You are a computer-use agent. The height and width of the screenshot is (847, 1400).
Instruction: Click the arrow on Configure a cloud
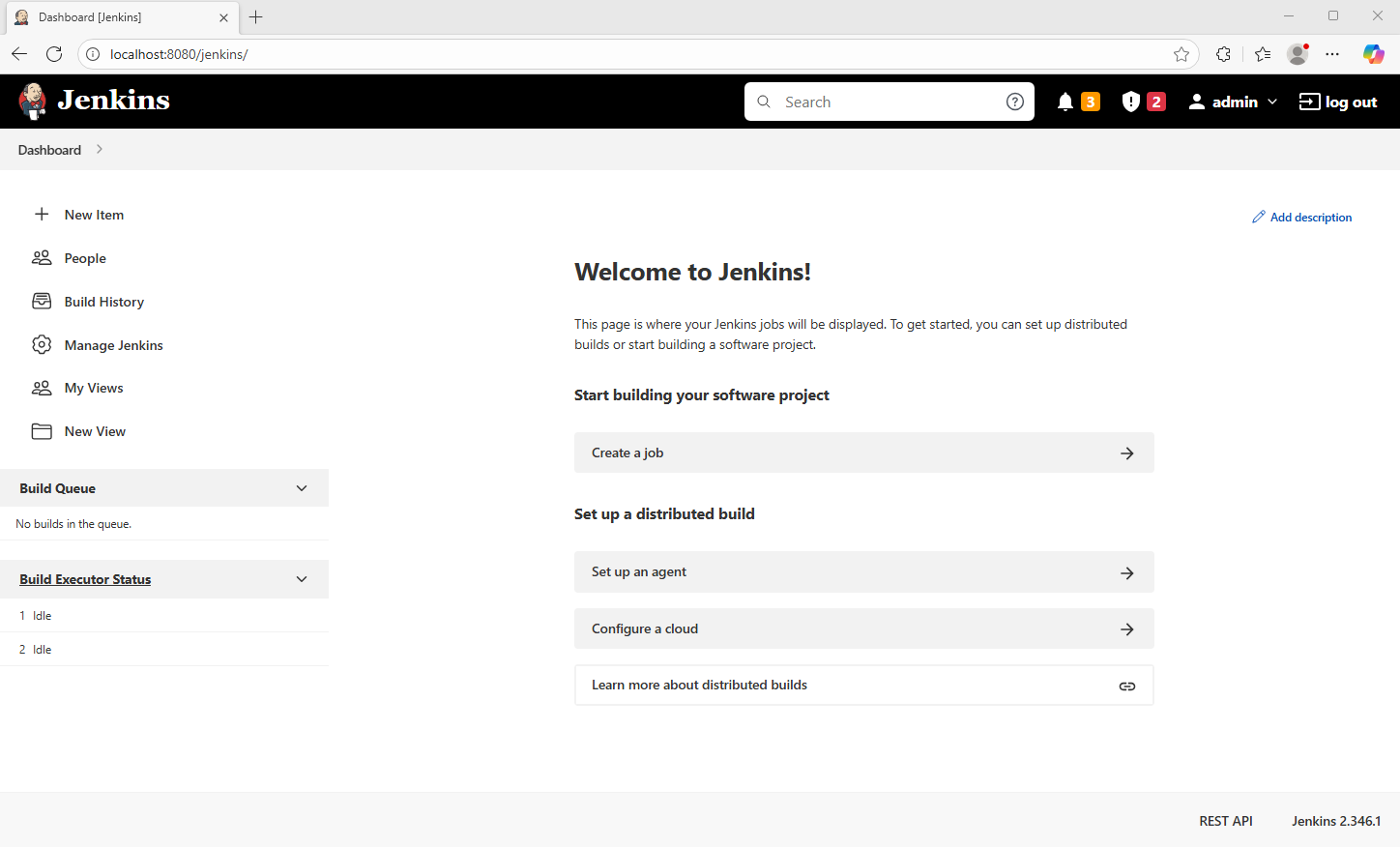[x=1127, y=629]
